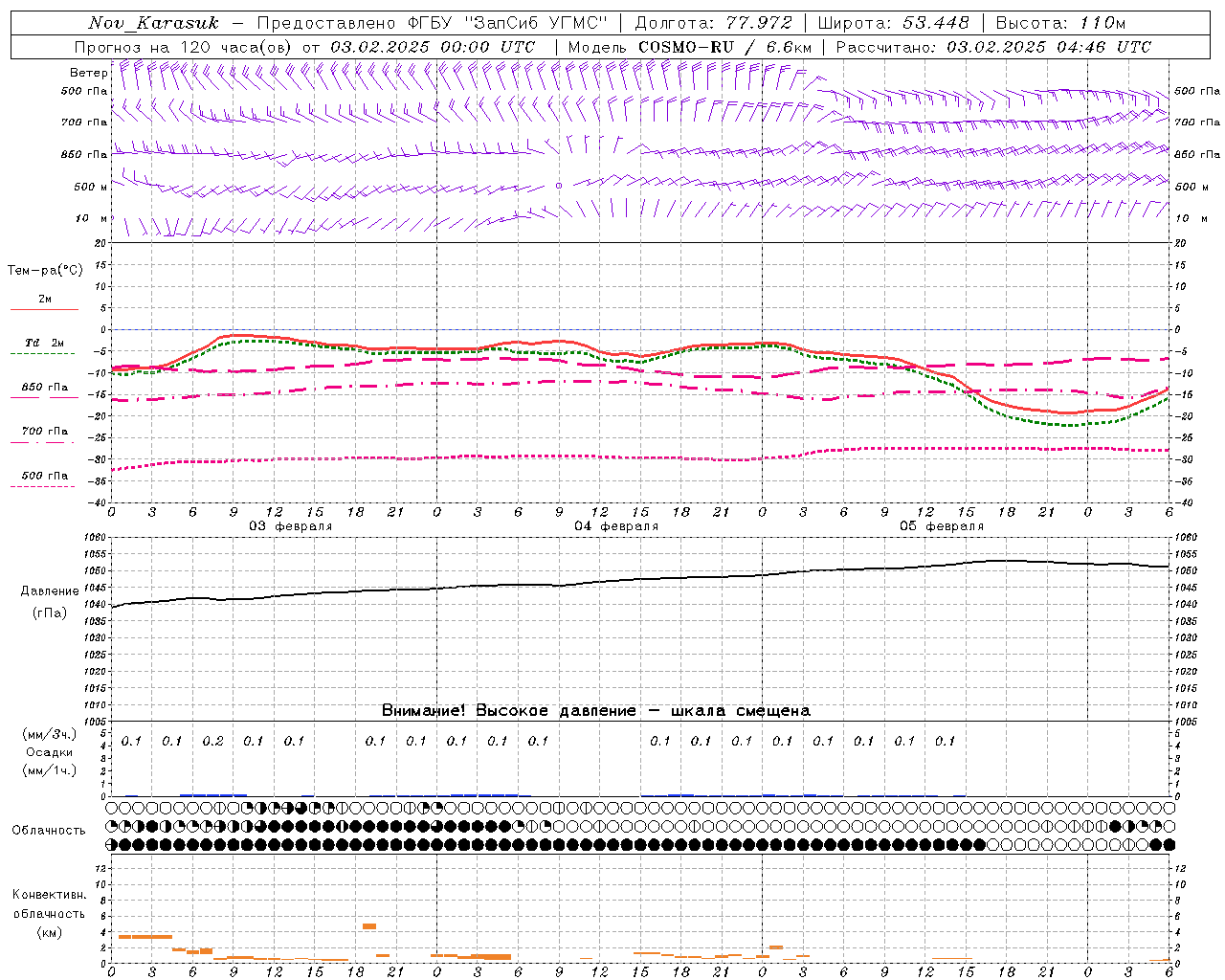The image size is (1225, 980).
Task: Click the Внимание! Высокое давление warning text
Action: (595, 710)
